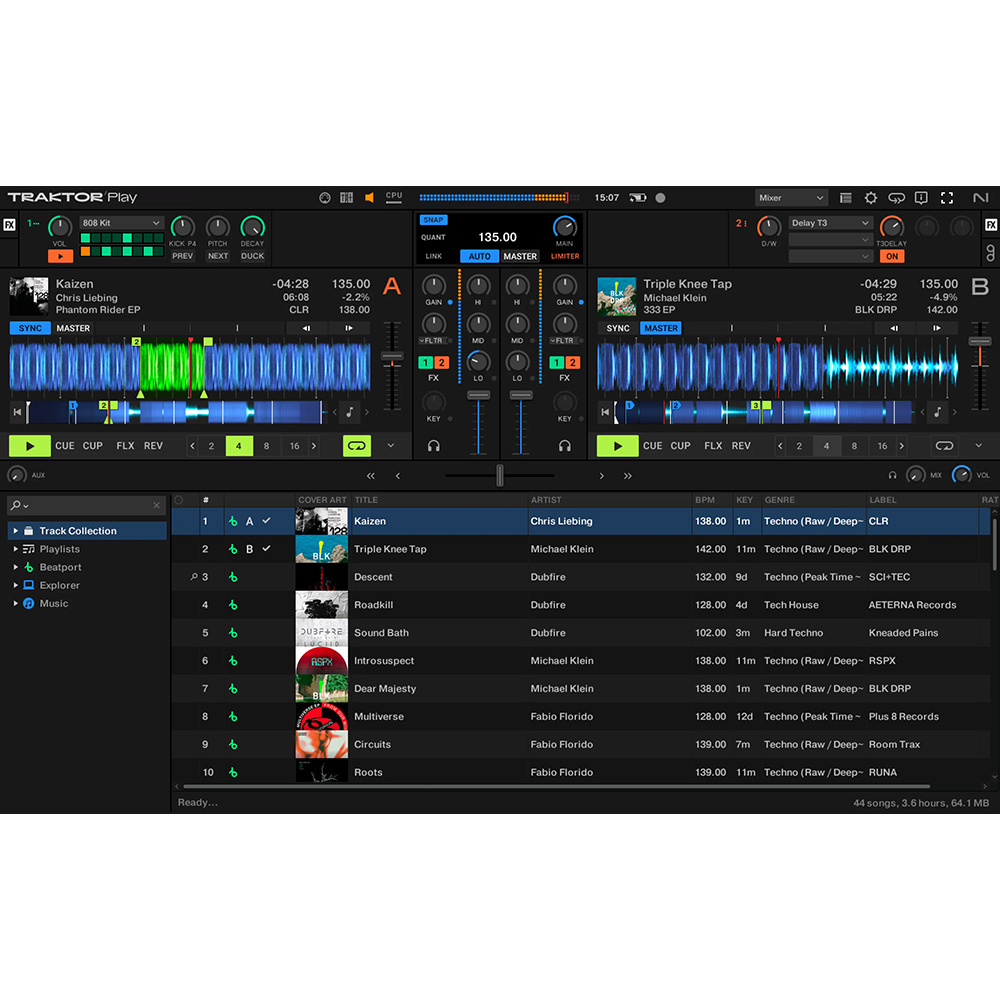
Task: Click the metronome icon in the header
Action: pos(325,198)
